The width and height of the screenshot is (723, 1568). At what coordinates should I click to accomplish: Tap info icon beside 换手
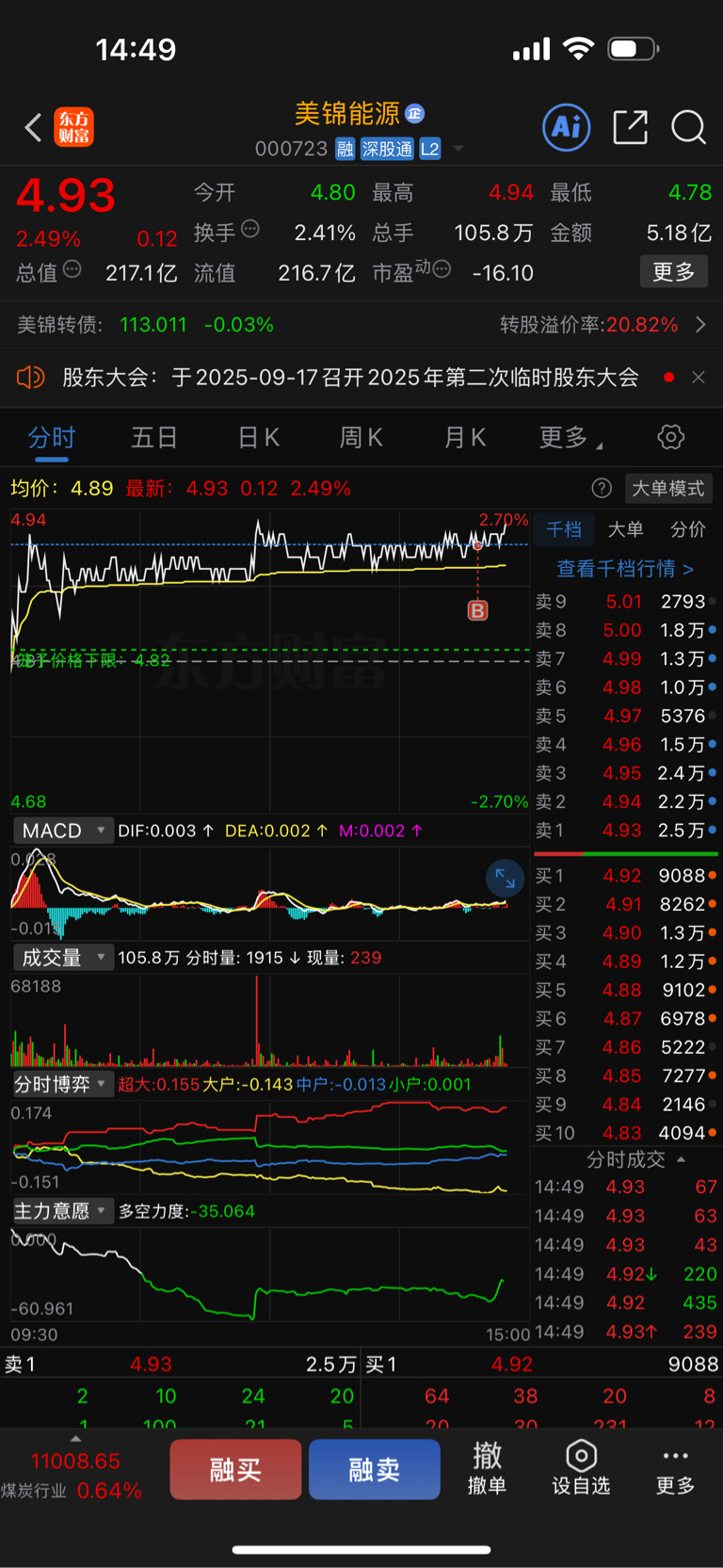tap(250, 229)
